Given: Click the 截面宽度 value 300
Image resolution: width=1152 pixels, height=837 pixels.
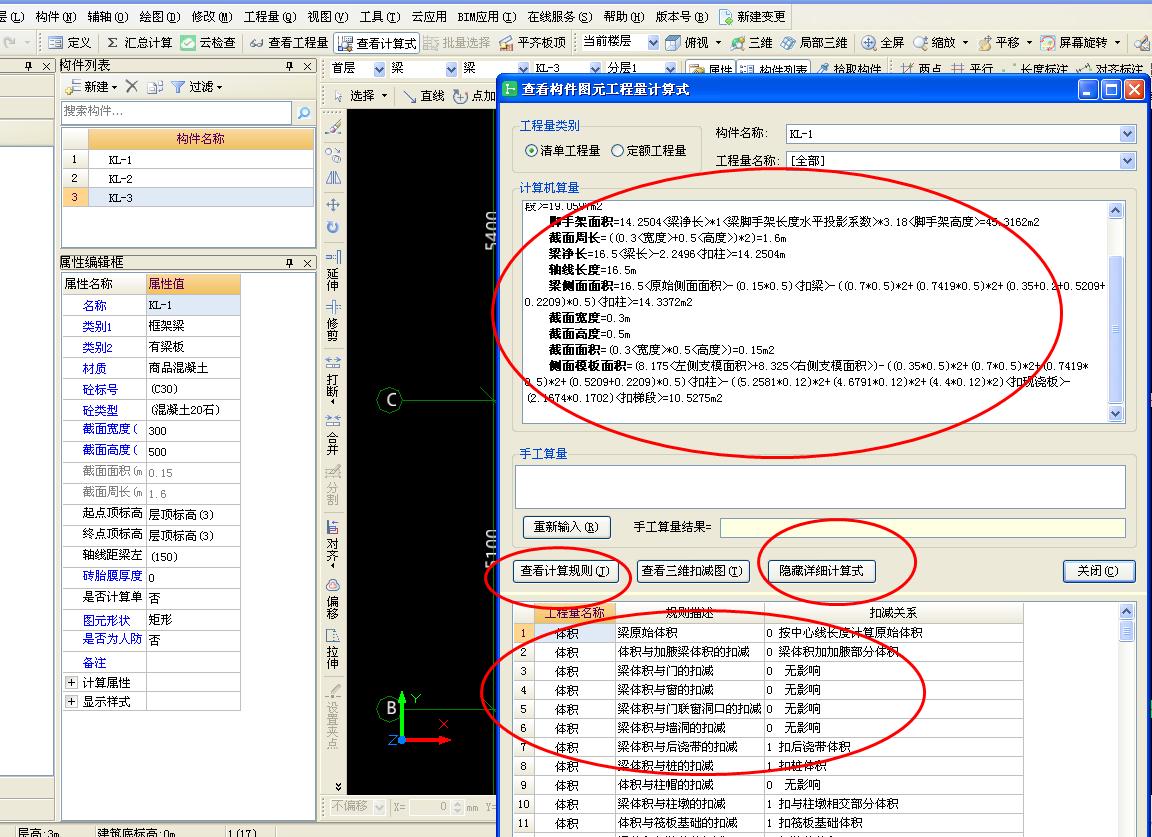Looking at the screenshot, I should point(193,431).
